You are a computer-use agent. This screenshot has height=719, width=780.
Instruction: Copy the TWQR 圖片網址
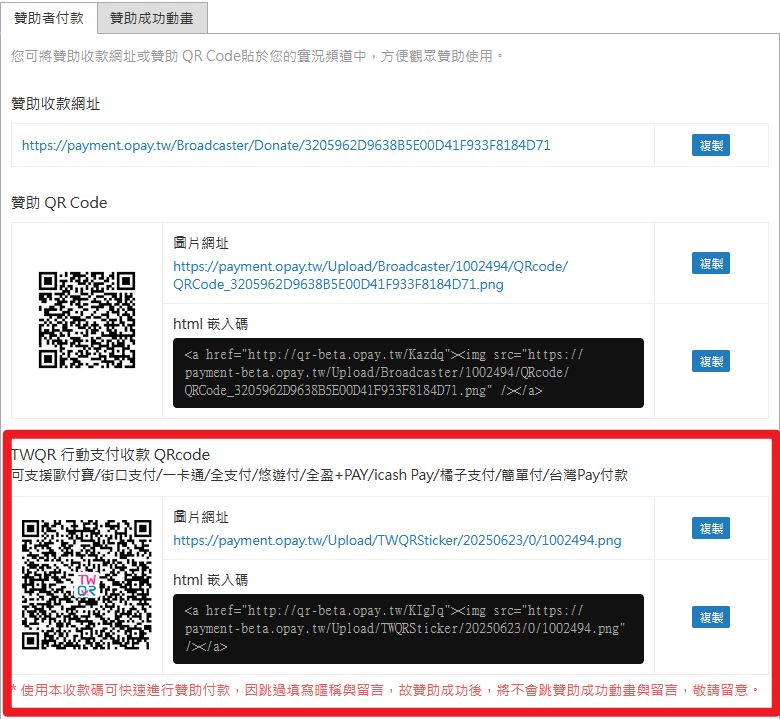(x=711, y=528)
